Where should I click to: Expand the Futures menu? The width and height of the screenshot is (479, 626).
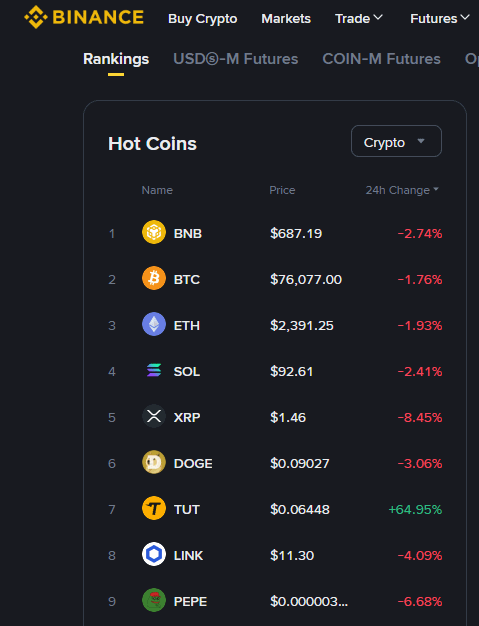(440, 18)
